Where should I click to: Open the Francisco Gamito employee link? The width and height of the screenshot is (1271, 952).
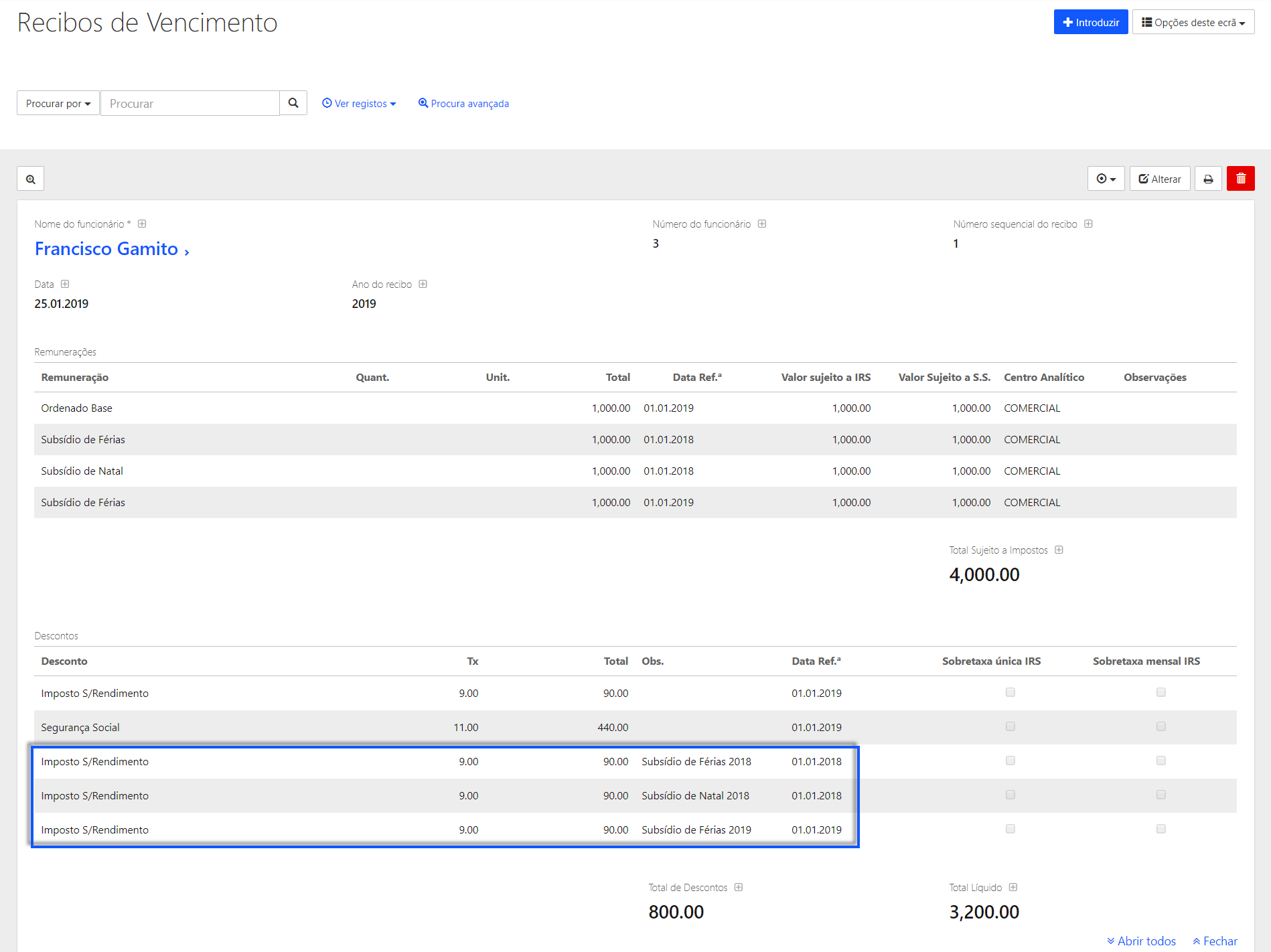pyautogui.click(x=107, y=249)
